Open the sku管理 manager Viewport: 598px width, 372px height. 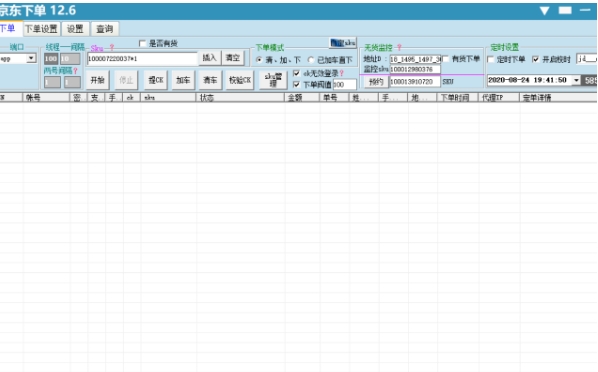point(273,80)
